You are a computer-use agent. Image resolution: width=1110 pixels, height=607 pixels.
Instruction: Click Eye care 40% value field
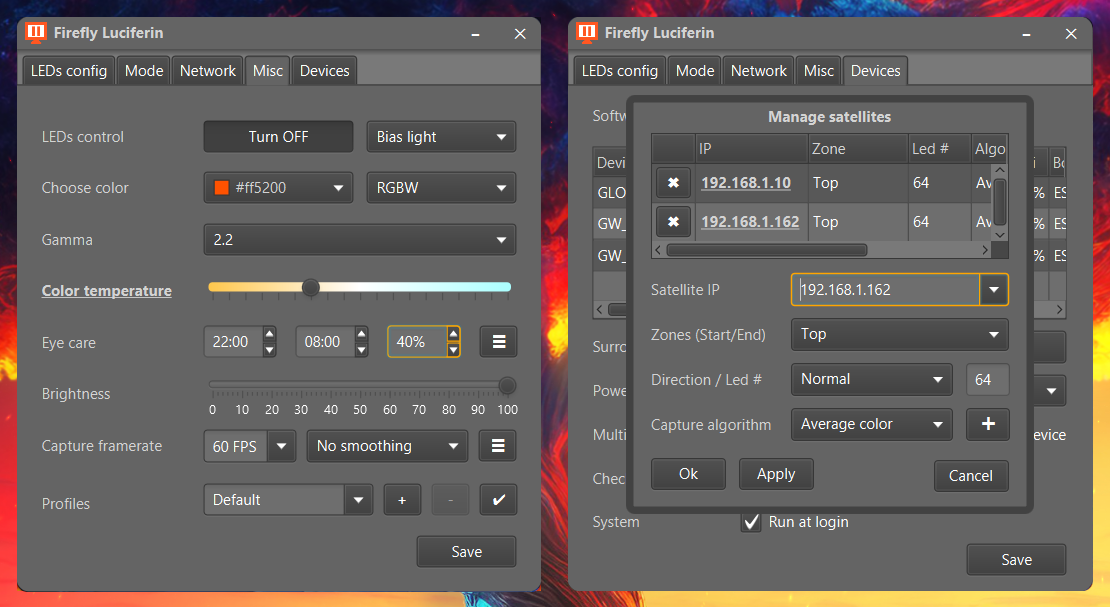pos(418,342)
